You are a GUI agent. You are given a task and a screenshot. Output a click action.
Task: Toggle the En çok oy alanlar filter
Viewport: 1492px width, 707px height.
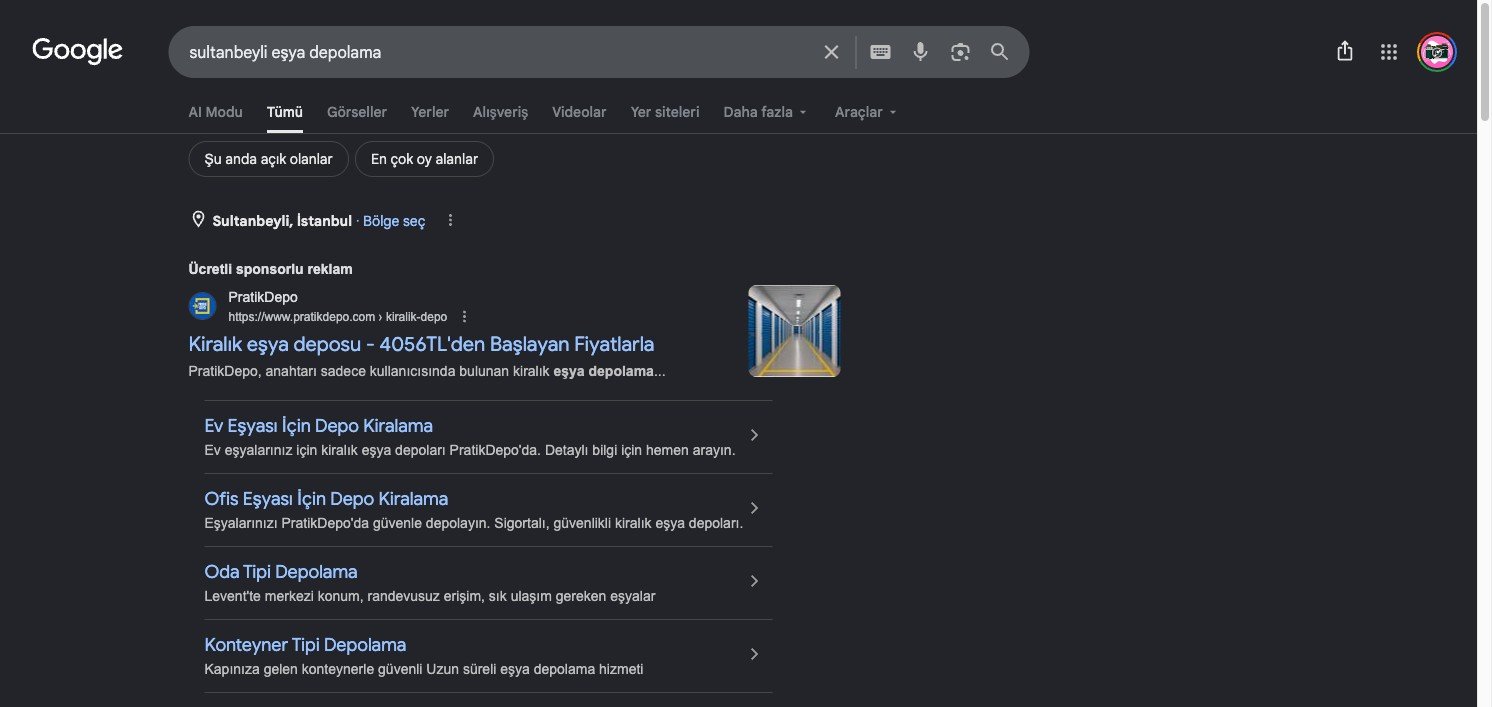[x=424, y=159]
